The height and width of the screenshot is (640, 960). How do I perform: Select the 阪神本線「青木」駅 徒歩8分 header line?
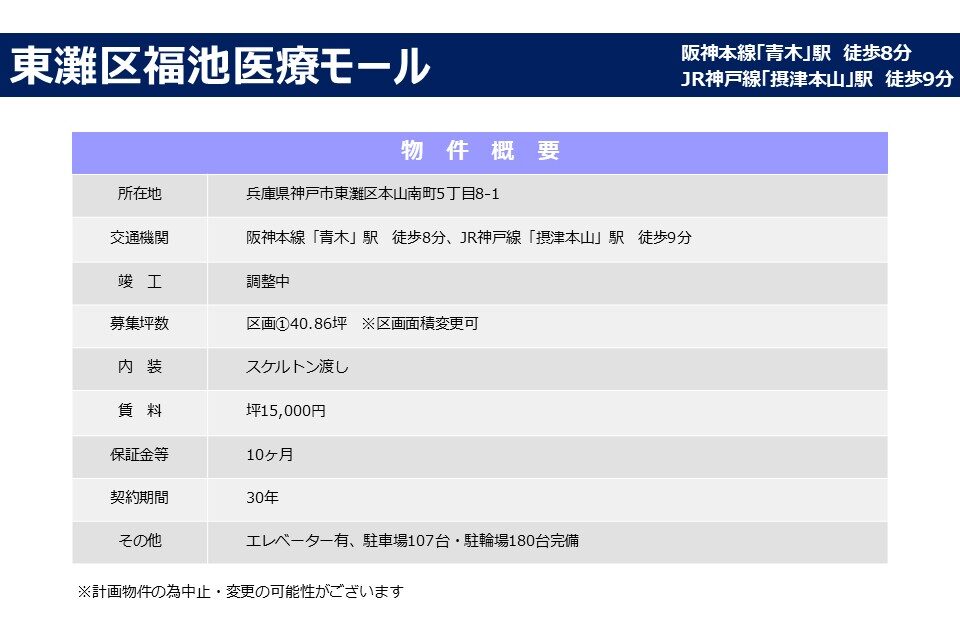point(796,53)
